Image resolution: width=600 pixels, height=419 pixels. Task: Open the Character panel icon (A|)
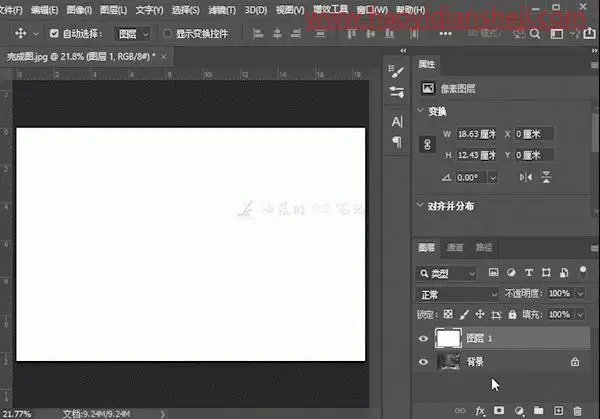pos(397,122)
